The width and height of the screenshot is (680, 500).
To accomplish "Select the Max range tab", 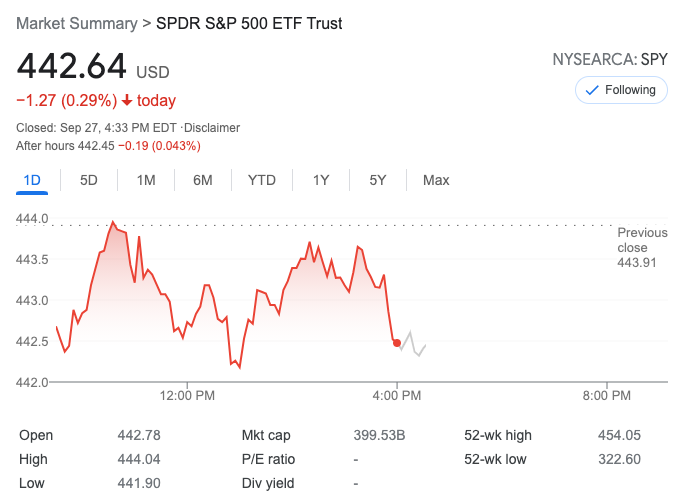I will tap(436, 180).
